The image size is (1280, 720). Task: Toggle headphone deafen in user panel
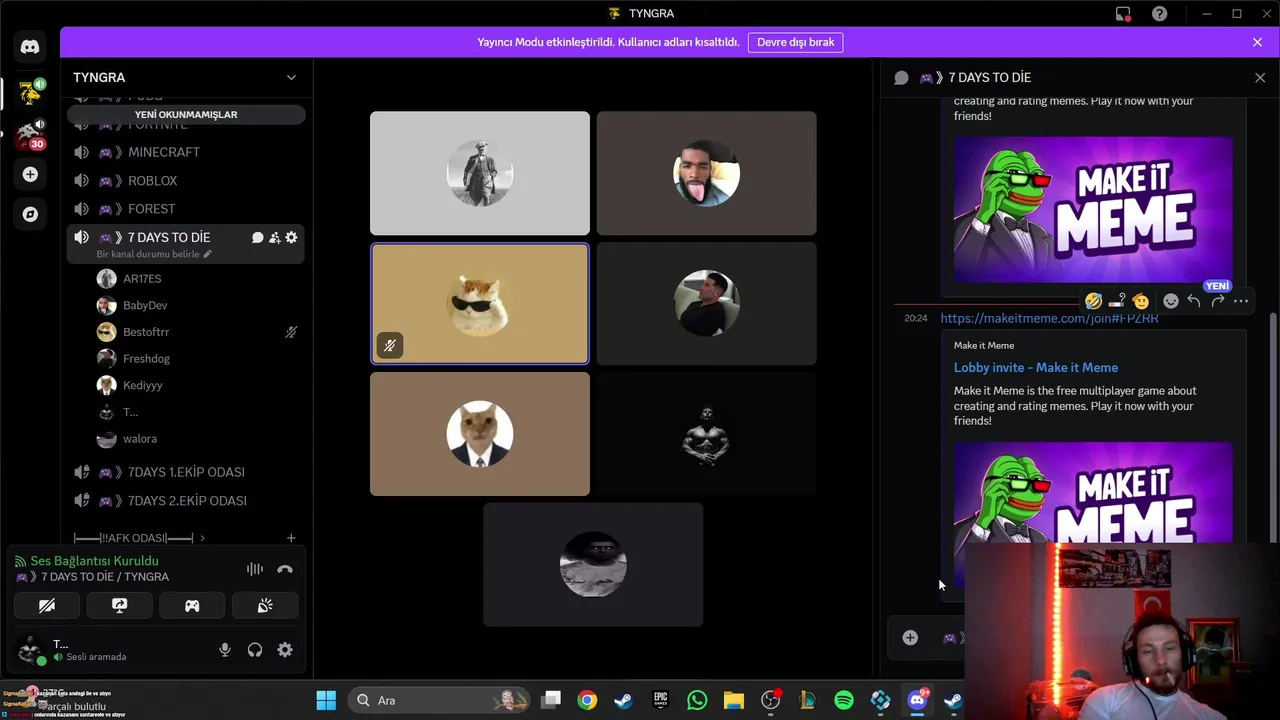pyautogui.click(x=255, y=650)
